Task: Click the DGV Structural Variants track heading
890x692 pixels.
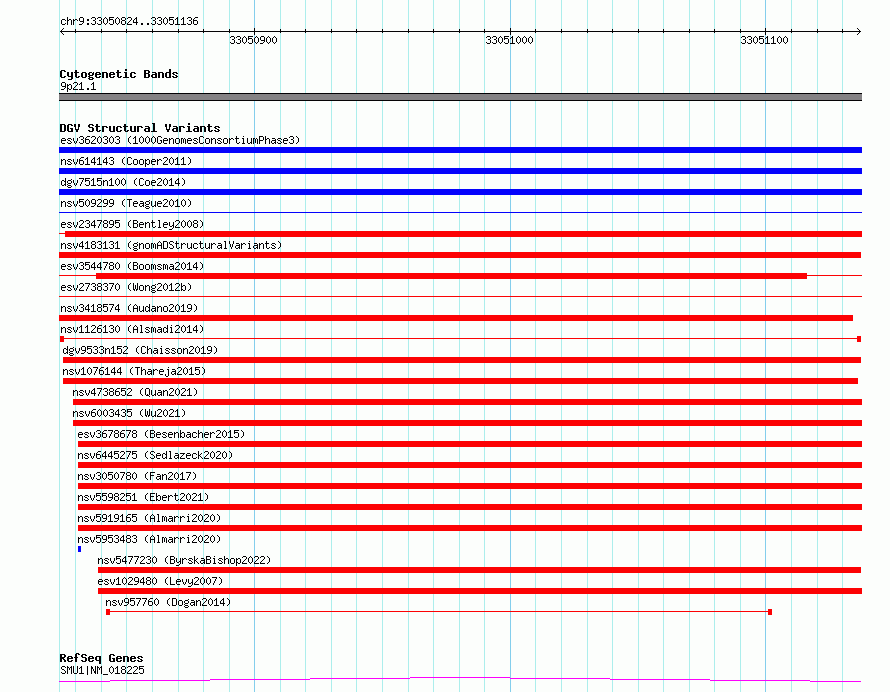Action: [140, 128]
